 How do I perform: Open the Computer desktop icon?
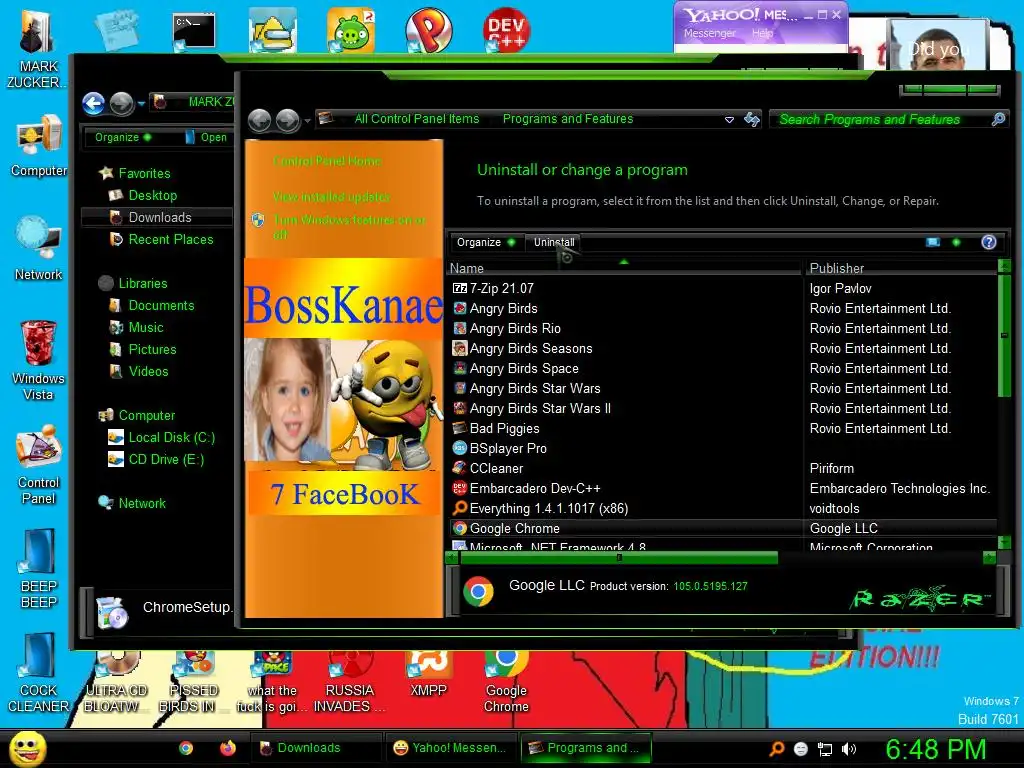[x=39, y=147]
